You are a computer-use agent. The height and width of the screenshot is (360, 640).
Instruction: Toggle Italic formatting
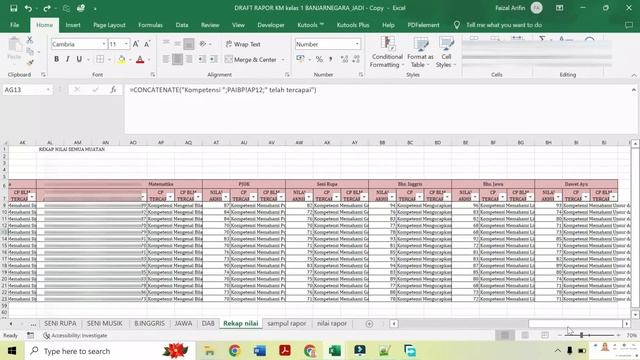[67, 59]
